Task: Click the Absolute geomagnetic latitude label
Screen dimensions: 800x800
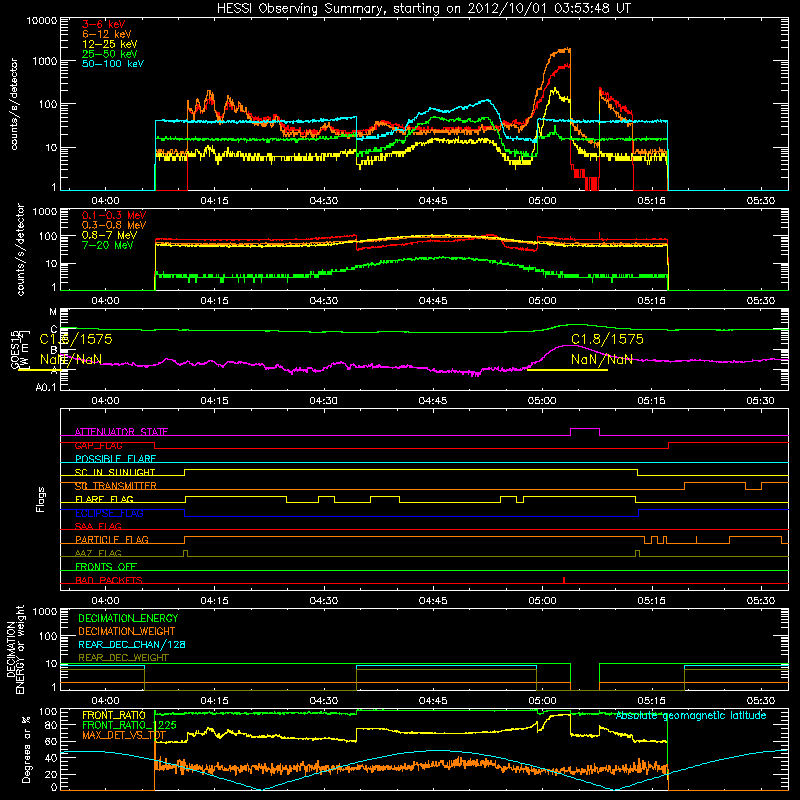Action: 691,715
